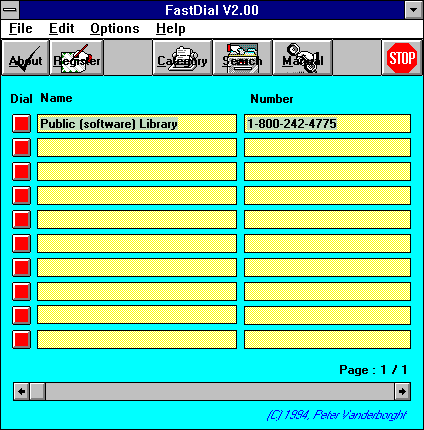Click the scrollbar right arrow
Viewport: 424px width, 430px height.
click(402, 391)
